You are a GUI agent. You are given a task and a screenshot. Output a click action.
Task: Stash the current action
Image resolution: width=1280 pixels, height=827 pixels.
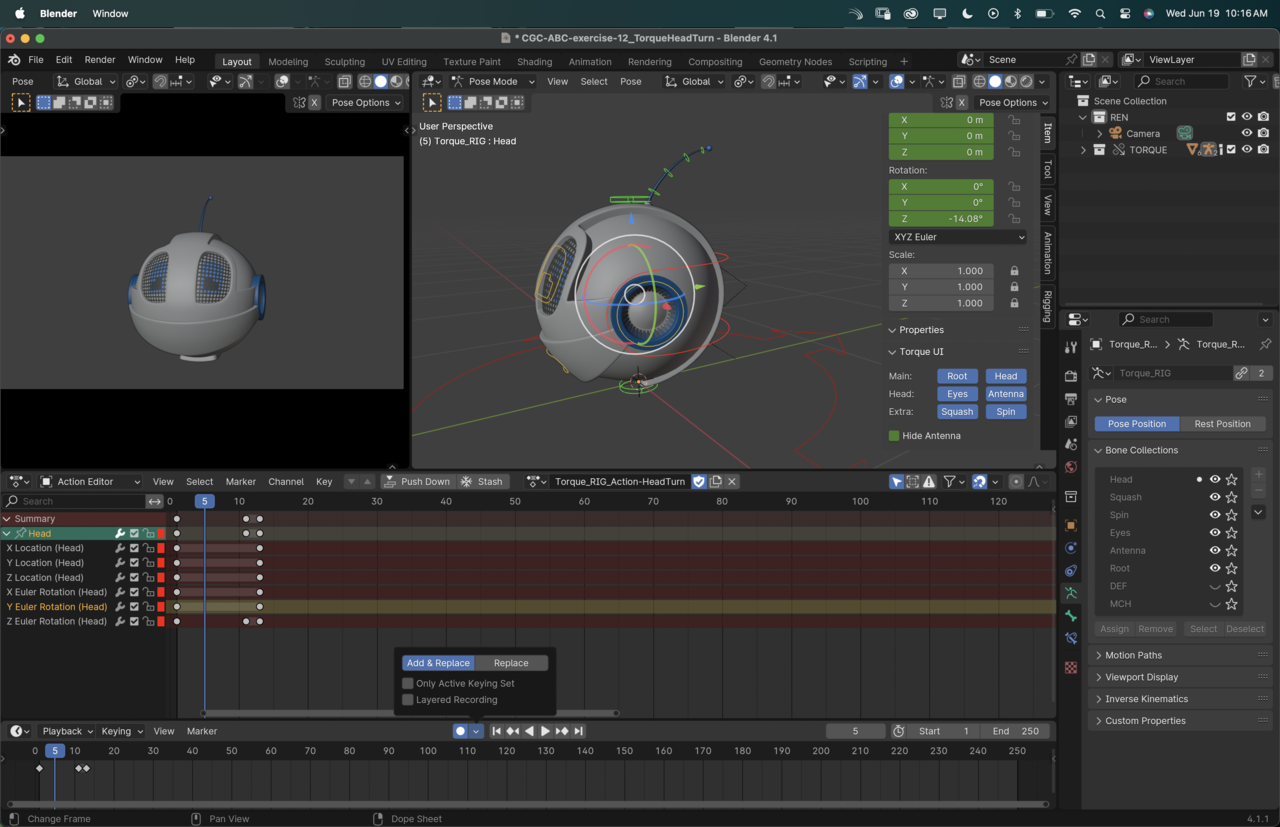(481, 481)
